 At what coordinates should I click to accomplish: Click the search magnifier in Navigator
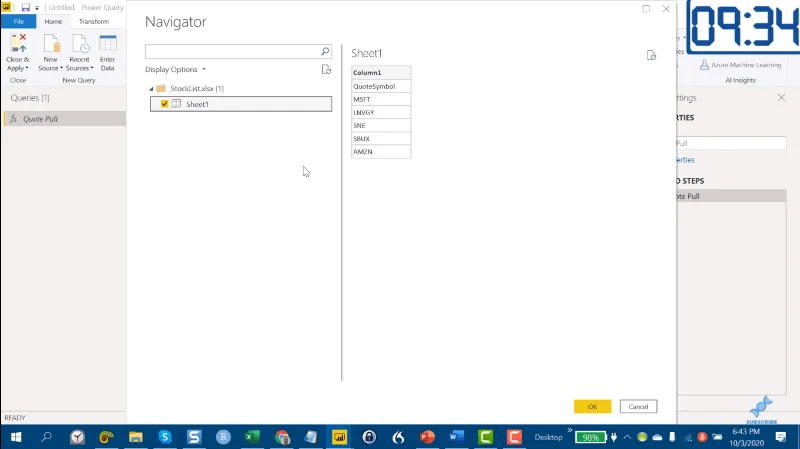pos(325,52)
